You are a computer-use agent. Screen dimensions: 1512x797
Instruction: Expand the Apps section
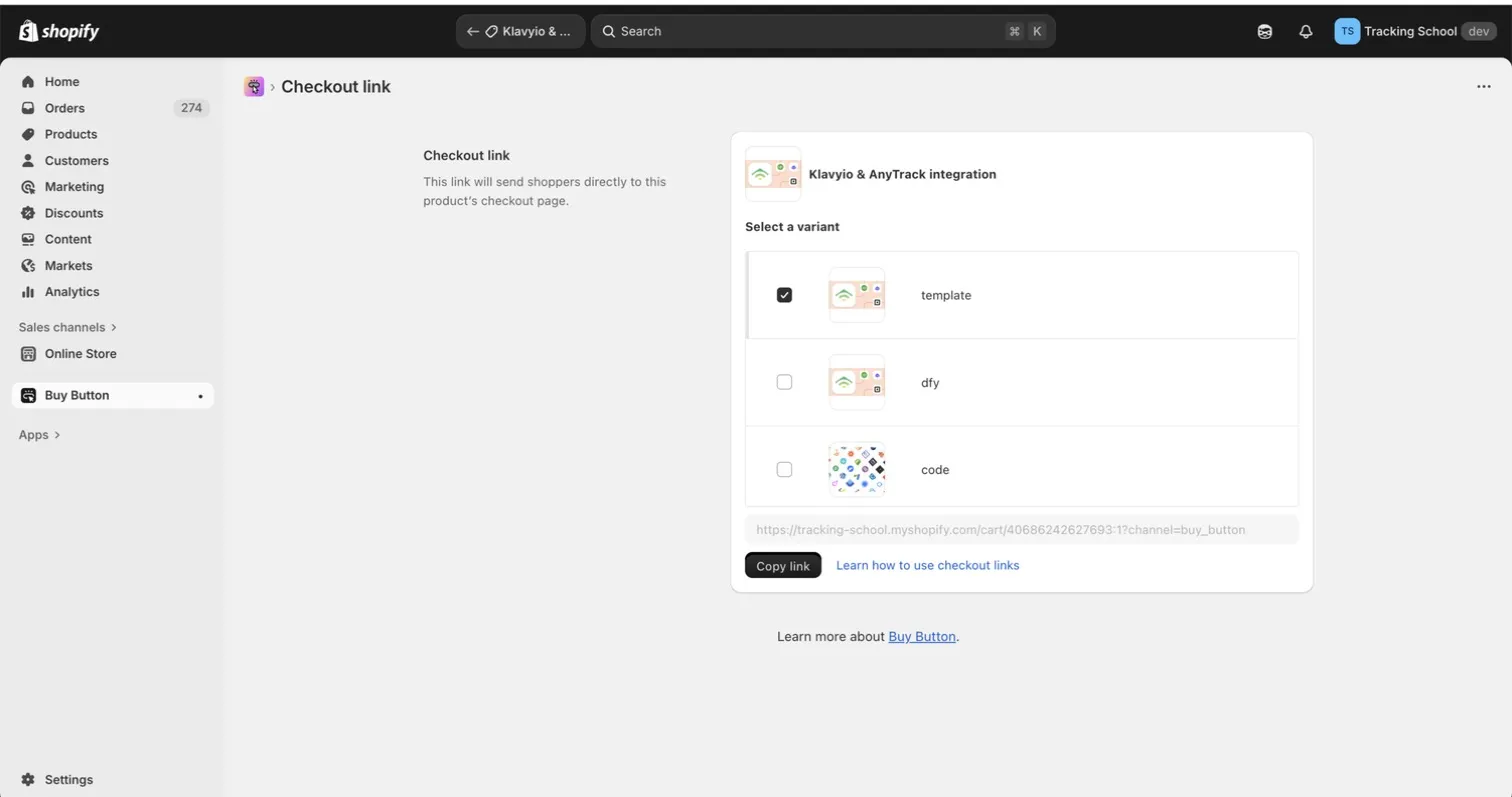click(40, 435)
